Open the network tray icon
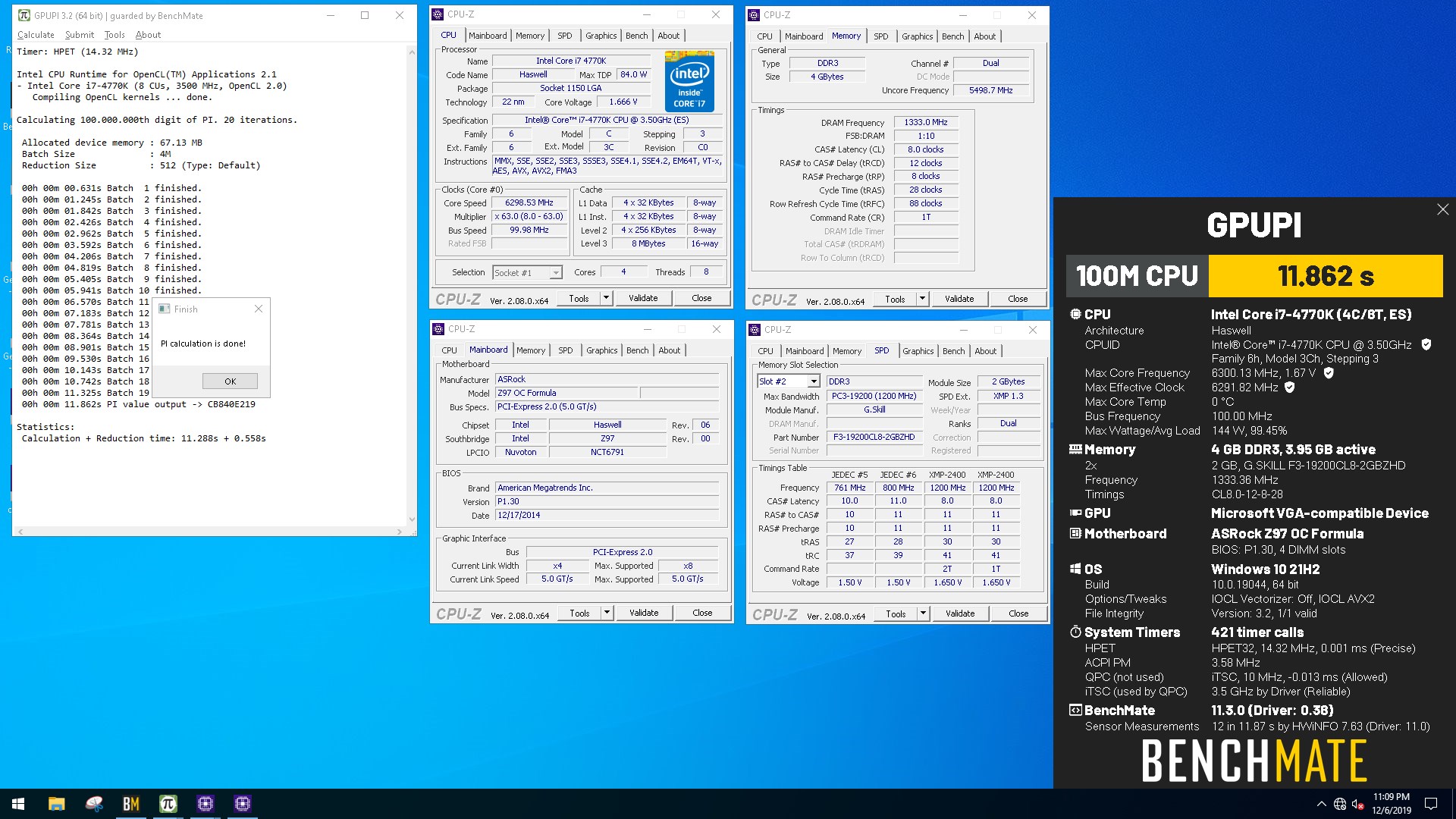 pyautogui.click(x=1340, y=804)
